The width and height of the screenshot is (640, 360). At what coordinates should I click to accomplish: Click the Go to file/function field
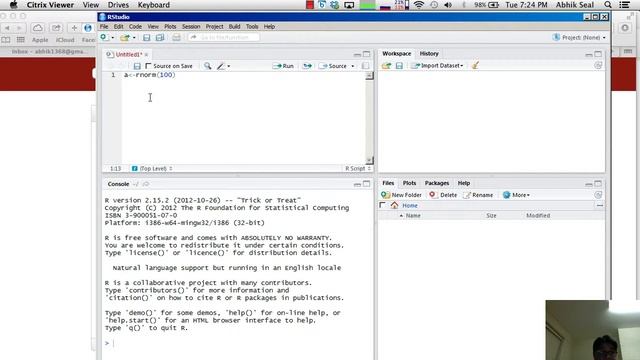(x=224, y=38)
